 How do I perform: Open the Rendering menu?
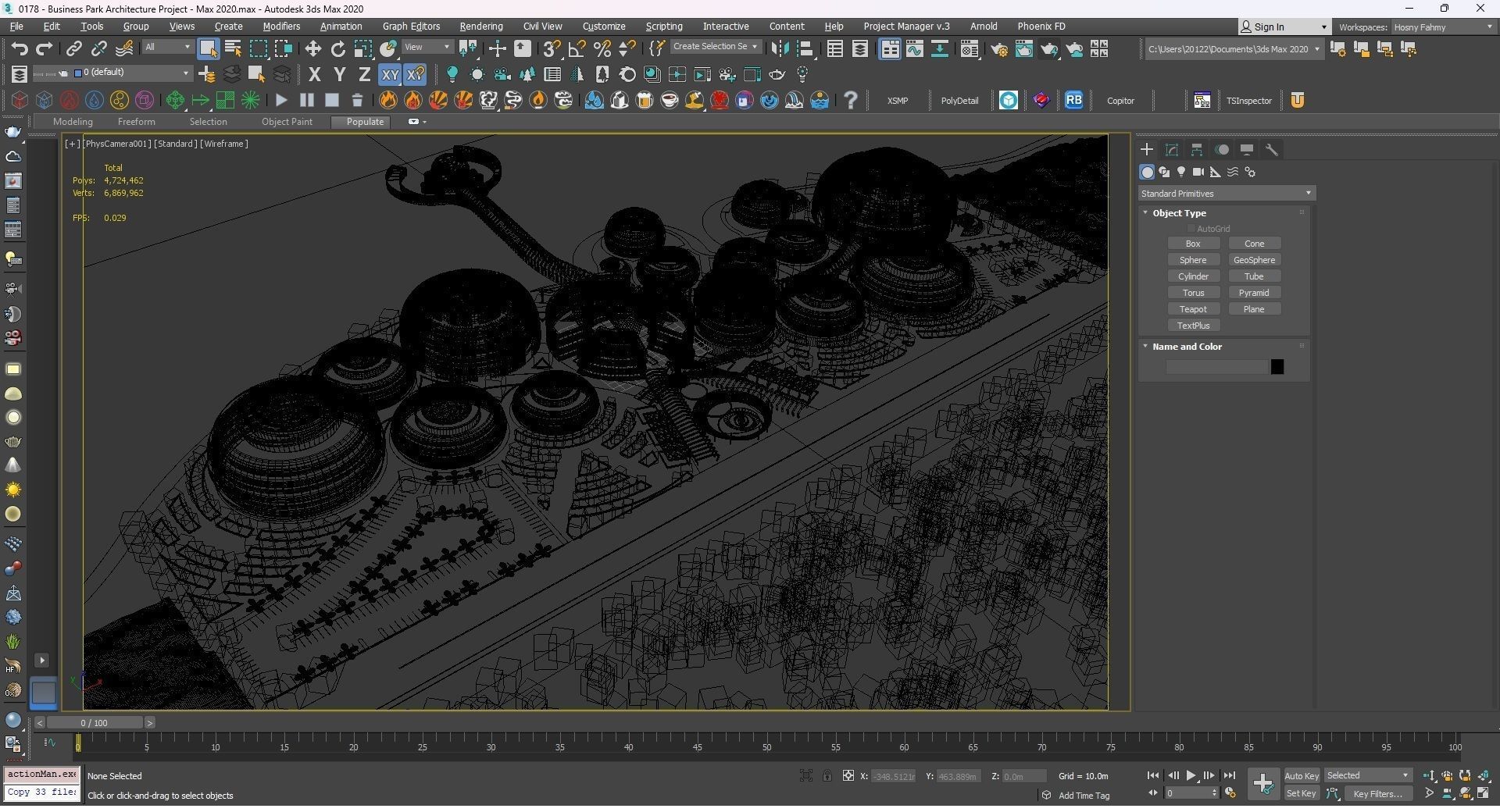481,27
